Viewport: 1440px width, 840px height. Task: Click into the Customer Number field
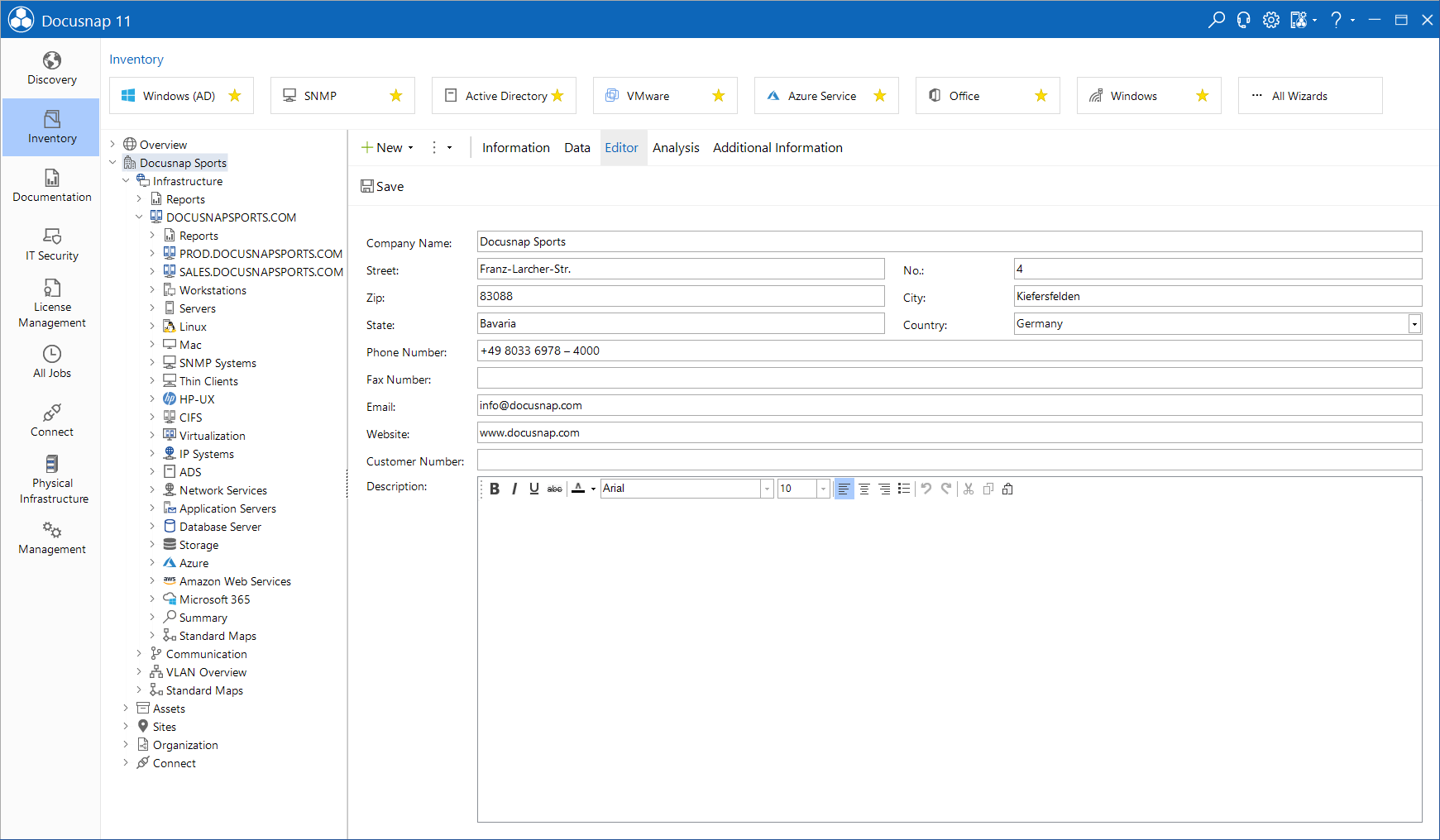[x=950, y=461]
